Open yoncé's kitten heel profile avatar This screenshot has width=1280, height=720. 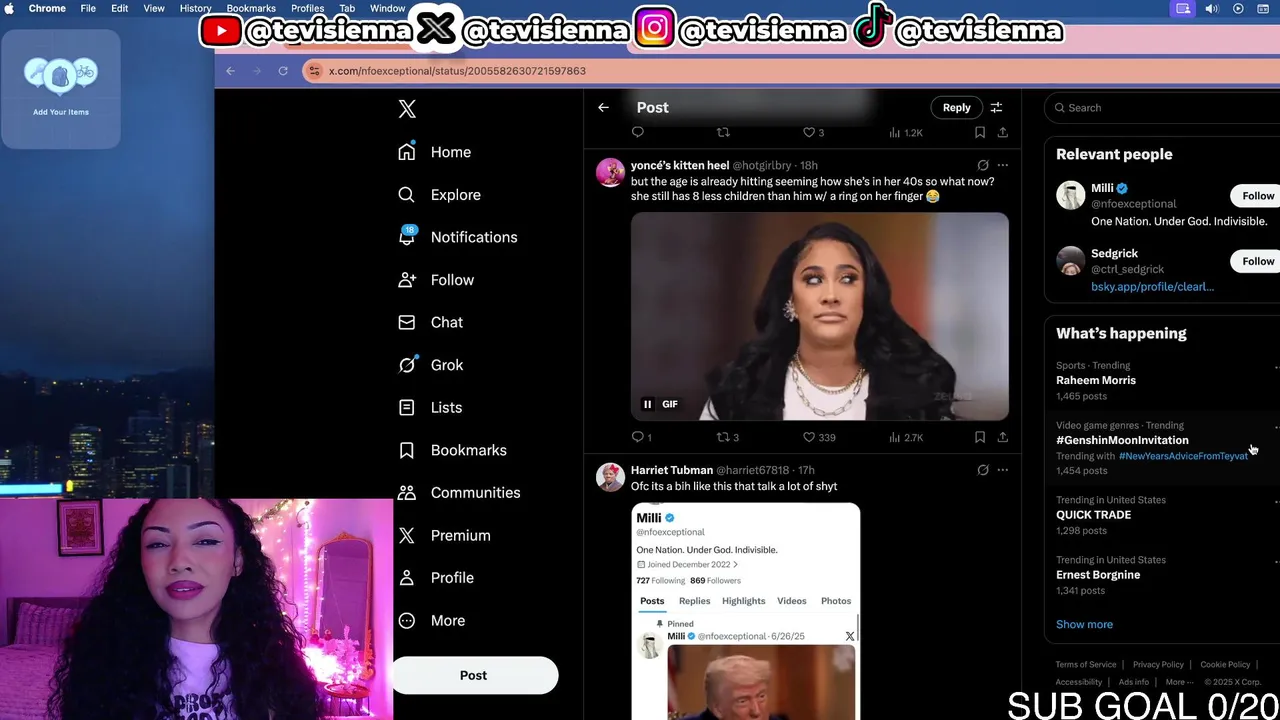[x=610, y=172]
